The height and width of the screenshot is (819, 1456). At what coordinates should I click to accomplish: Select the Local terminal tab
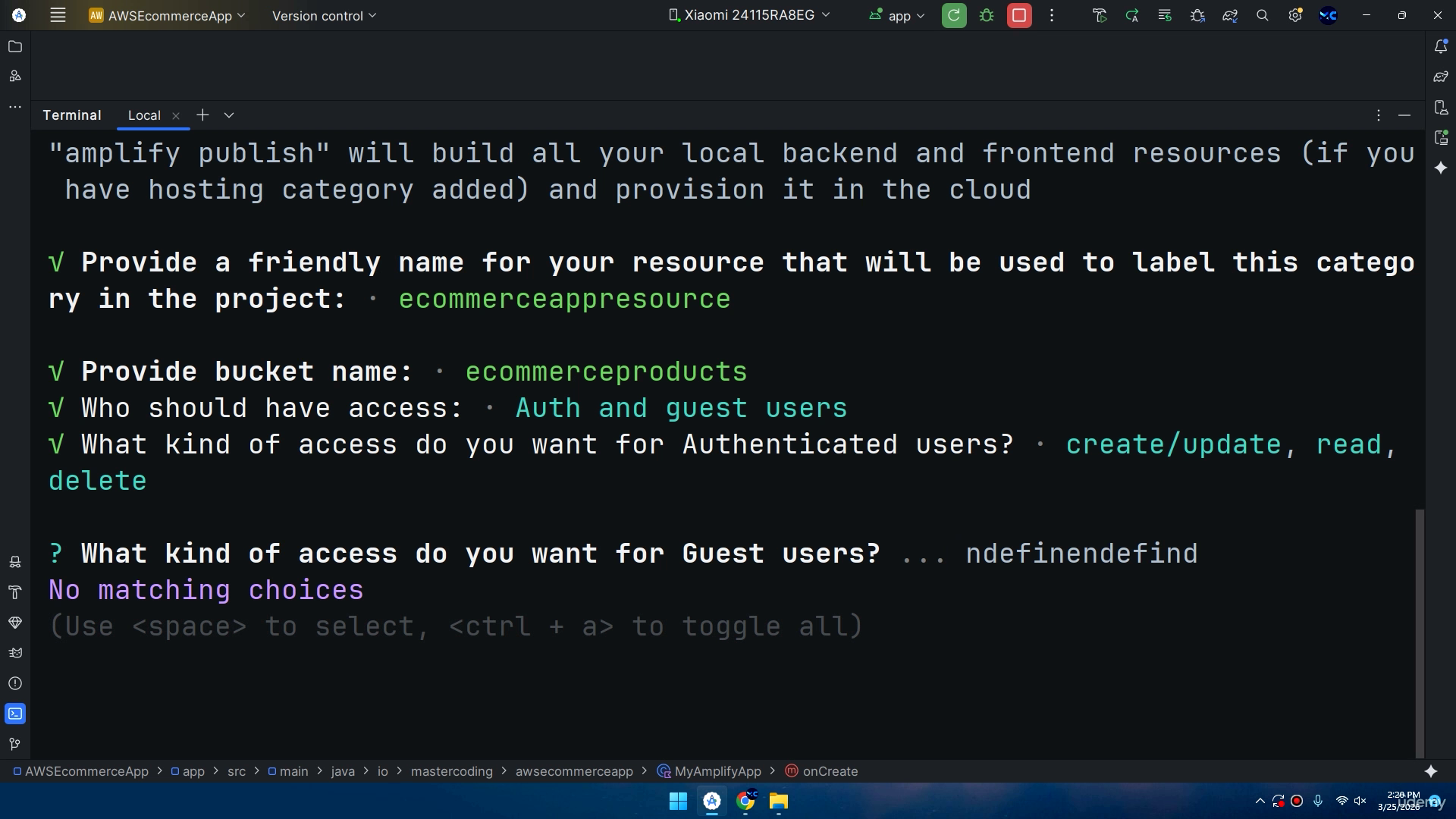pos(144,115)
